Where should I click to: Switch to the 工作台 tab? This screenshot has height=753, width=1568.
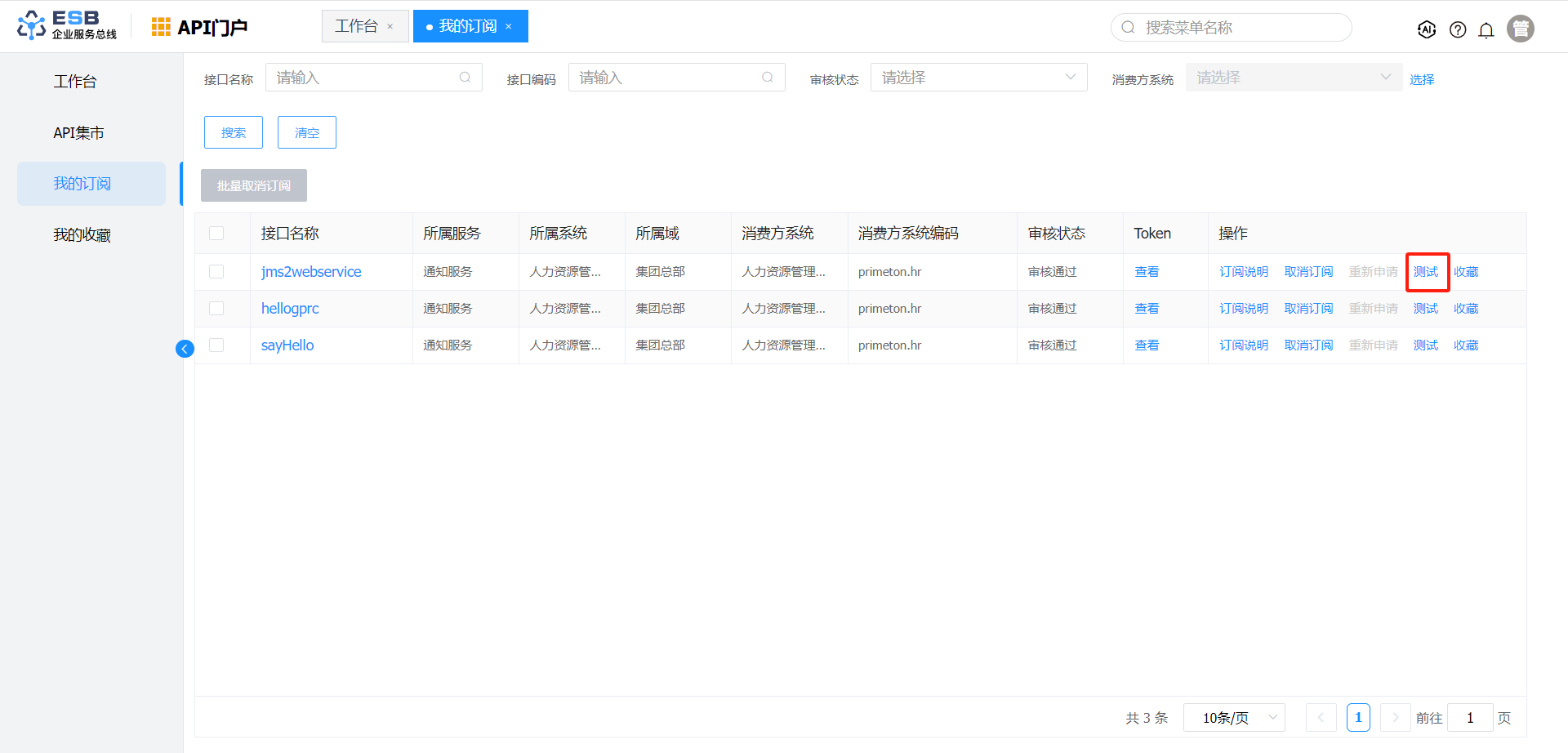pos(356,26)
